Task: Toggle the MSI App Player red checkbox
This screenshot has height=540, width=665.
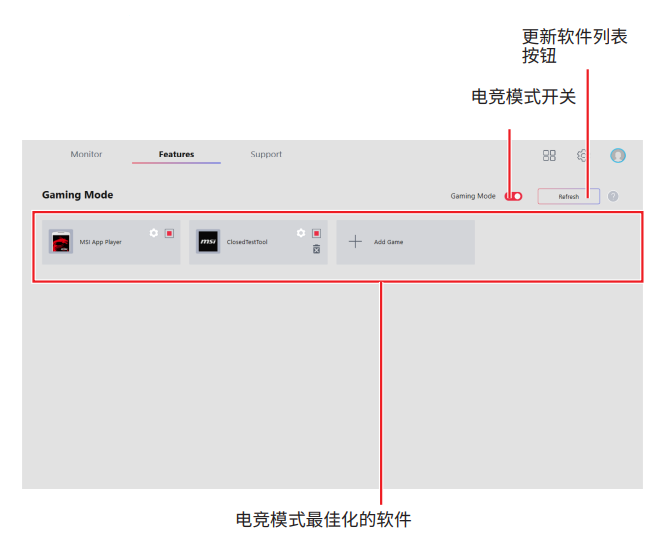Action: click(169, 233)
